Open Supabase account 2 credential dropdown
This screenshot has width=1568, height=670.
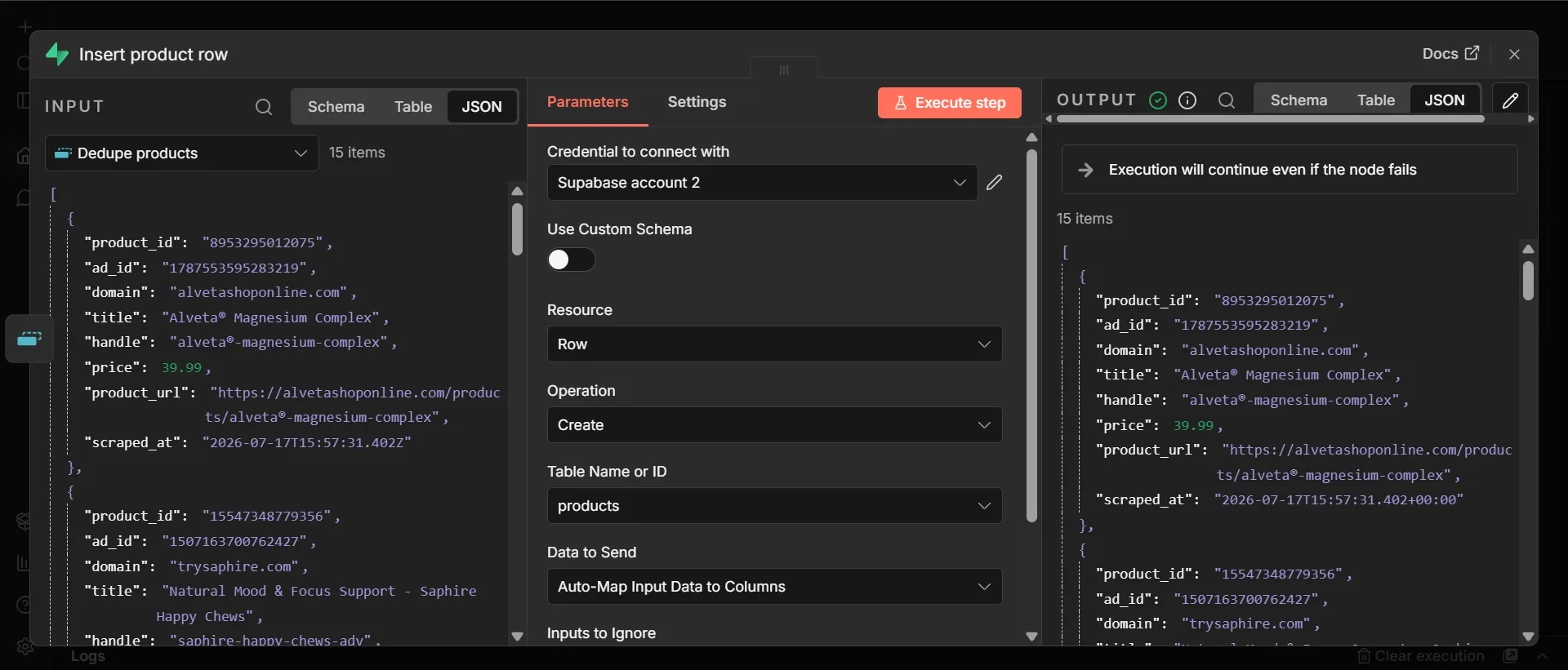point(762,183)
